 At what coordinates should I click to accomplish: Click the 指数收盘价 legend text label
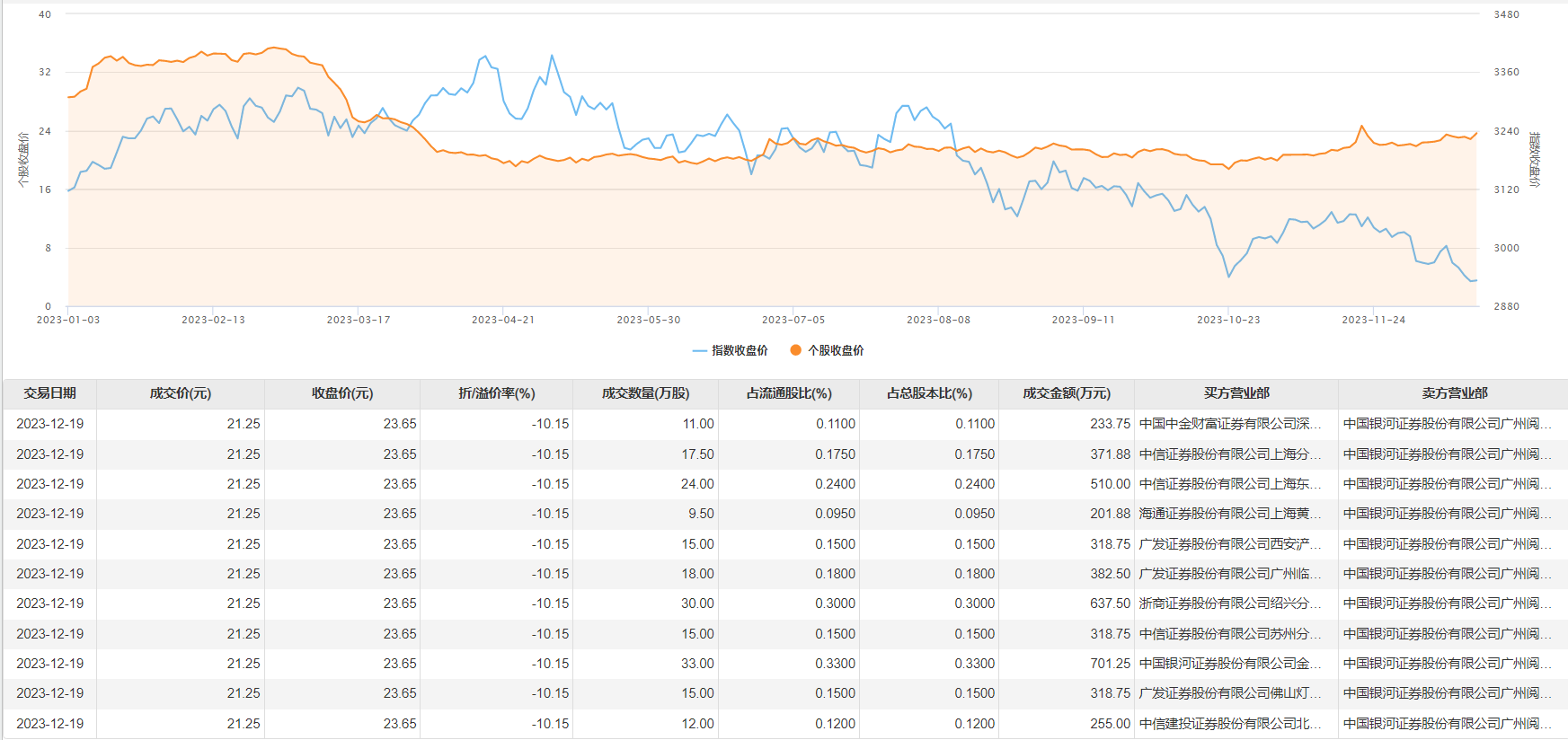pyautogui.click(x=740, y=350)
